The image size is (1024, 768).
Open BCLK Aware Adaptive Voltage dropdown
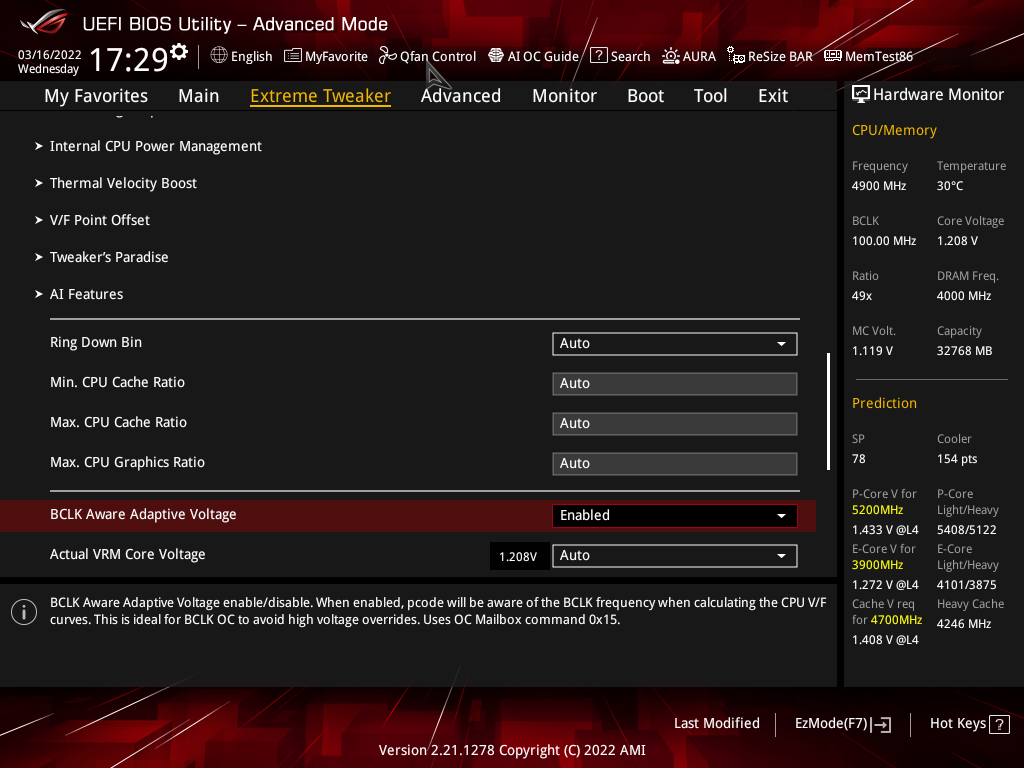pos(675,516)
